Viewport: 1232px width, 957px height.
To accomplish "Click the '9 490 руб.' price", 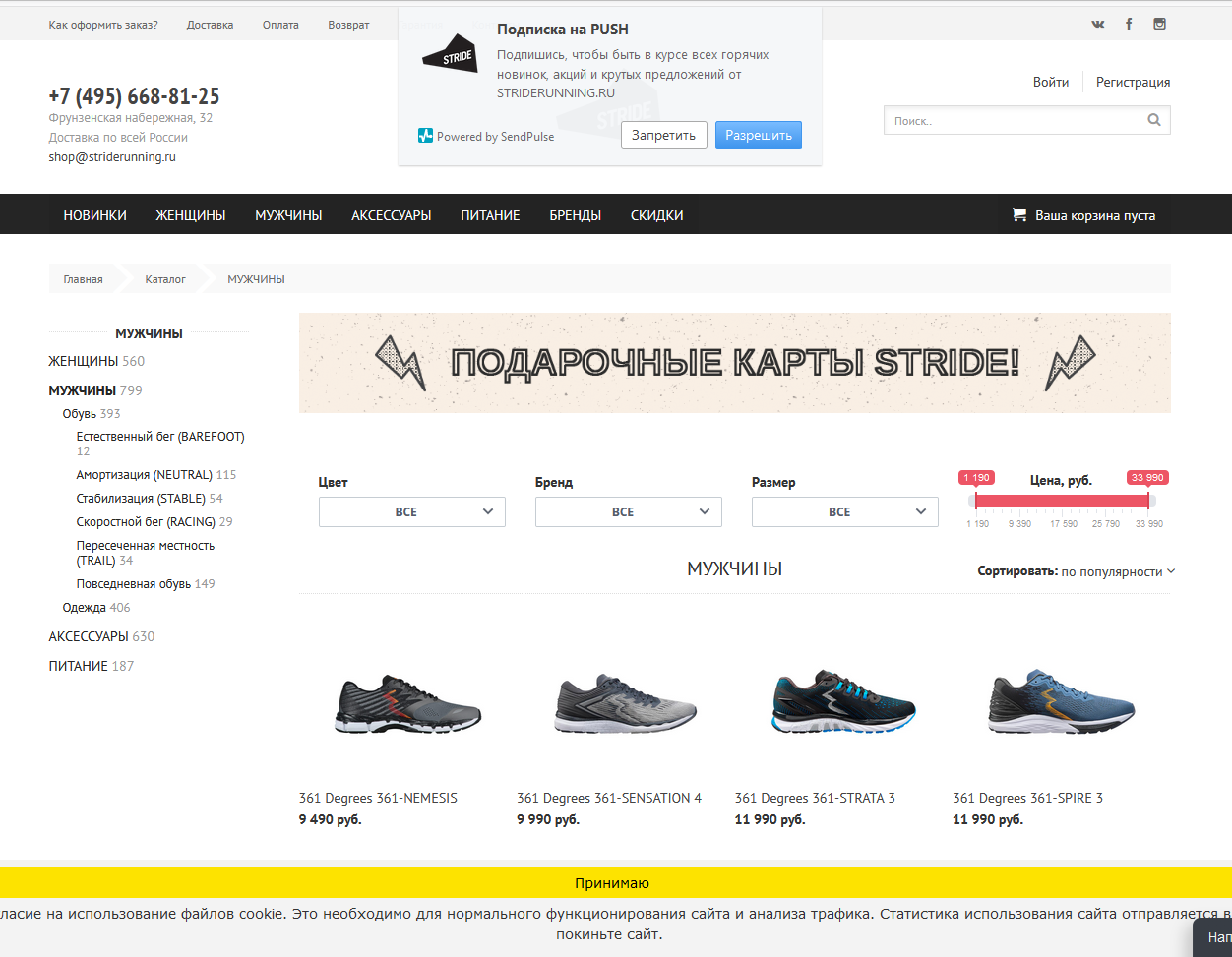I will click(331, 819).
